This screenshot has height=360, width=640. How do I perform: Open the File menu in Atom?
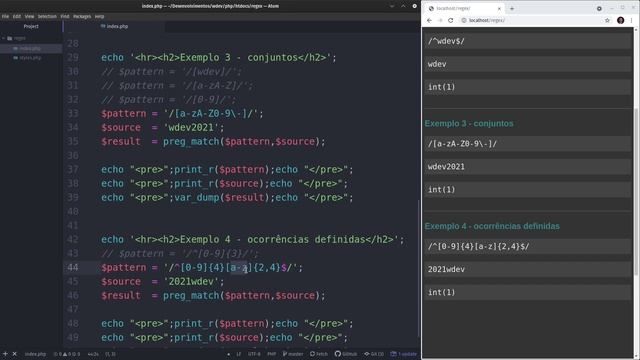coord(5,16)
